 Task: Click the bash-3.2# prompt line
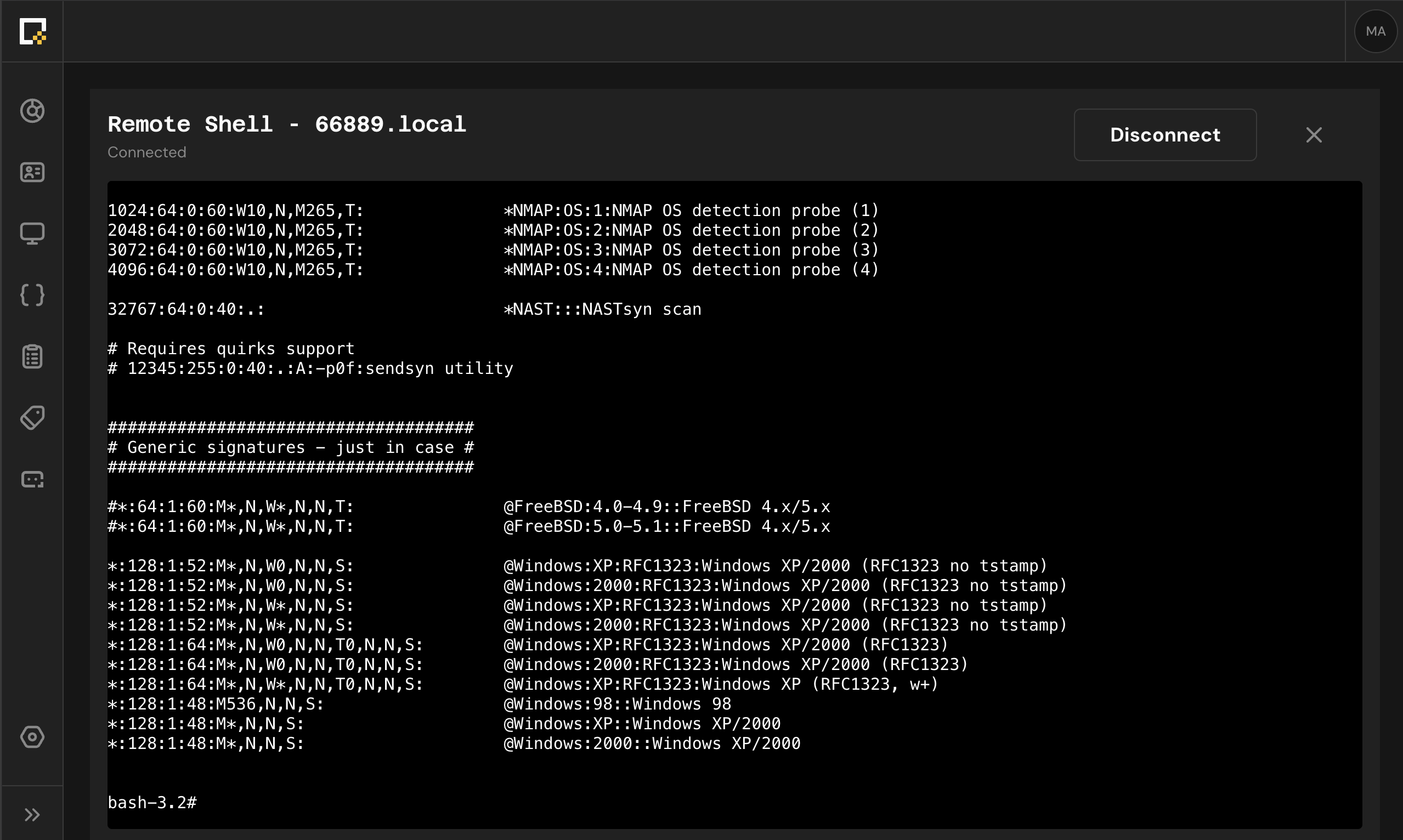[x=152, y=803]
